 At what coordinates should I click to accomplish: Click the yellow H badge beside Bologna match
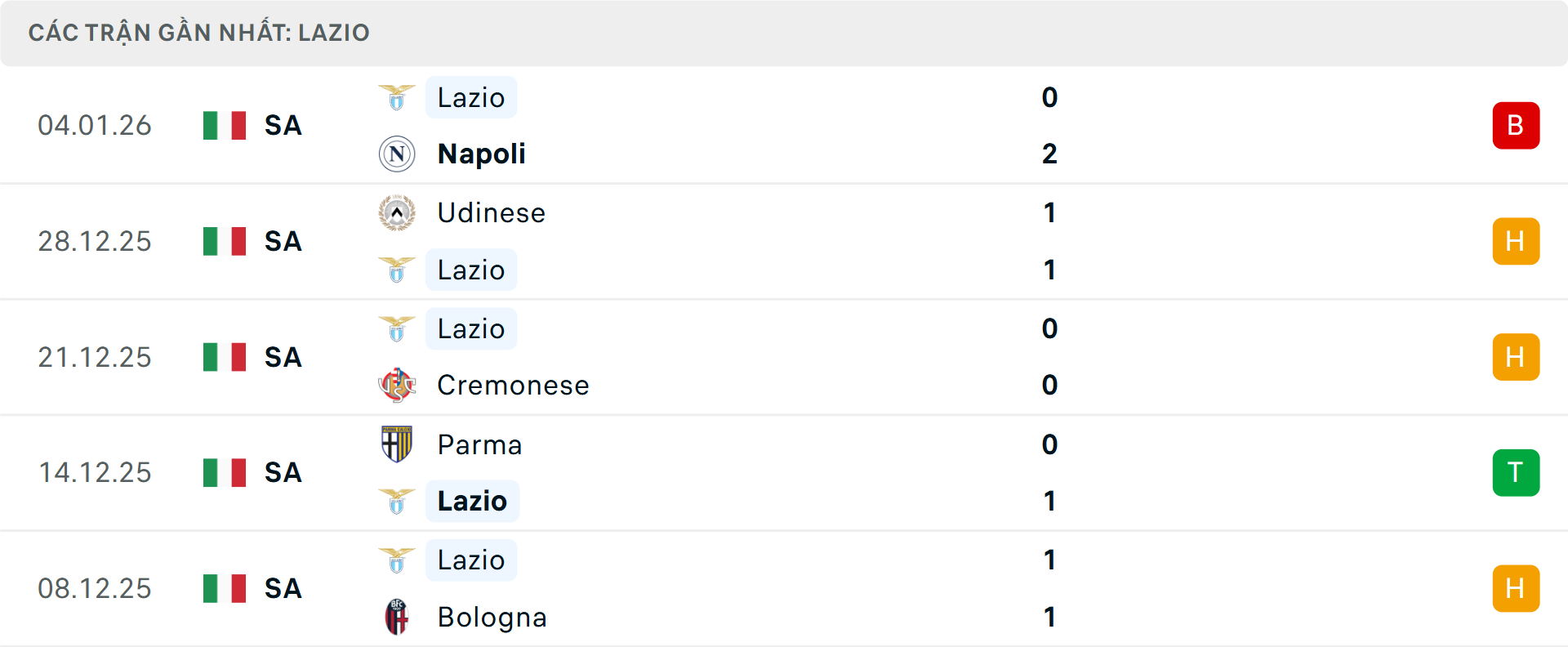pos(1516,588)
